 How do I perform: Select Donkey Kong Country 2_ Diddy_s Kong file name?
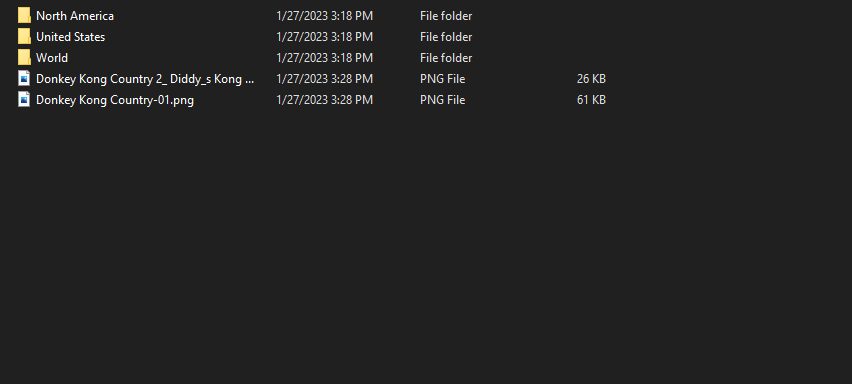click(x=145, y=79)
